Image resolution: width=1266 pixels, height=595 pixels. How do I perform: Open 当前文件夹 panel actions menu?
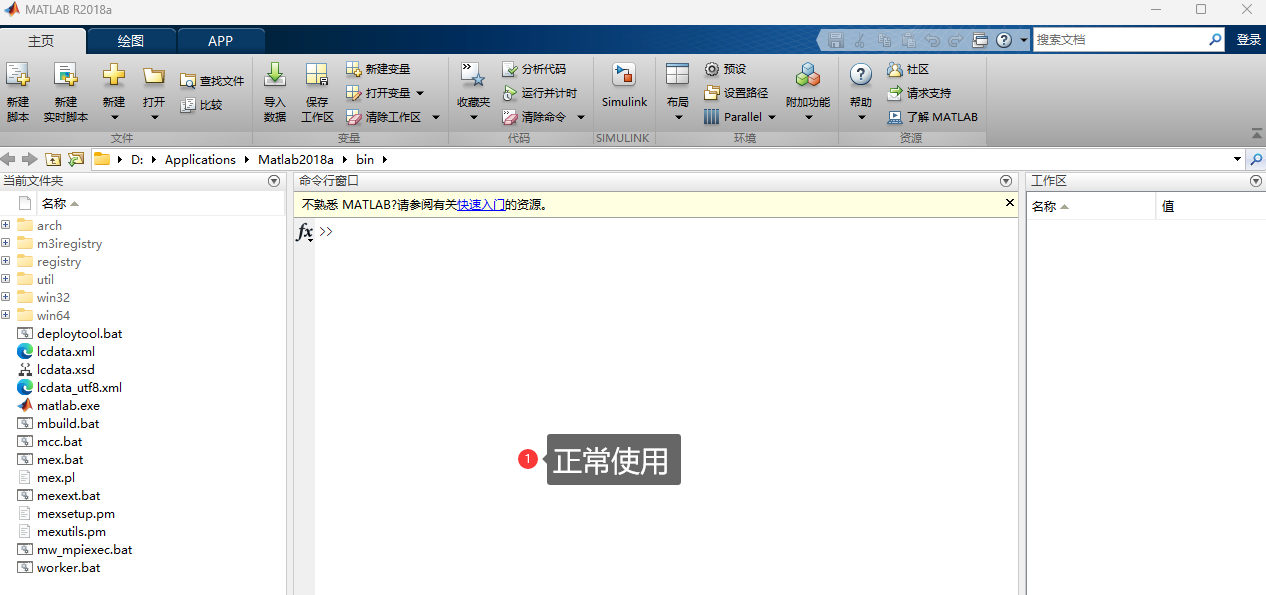[274, 181]
